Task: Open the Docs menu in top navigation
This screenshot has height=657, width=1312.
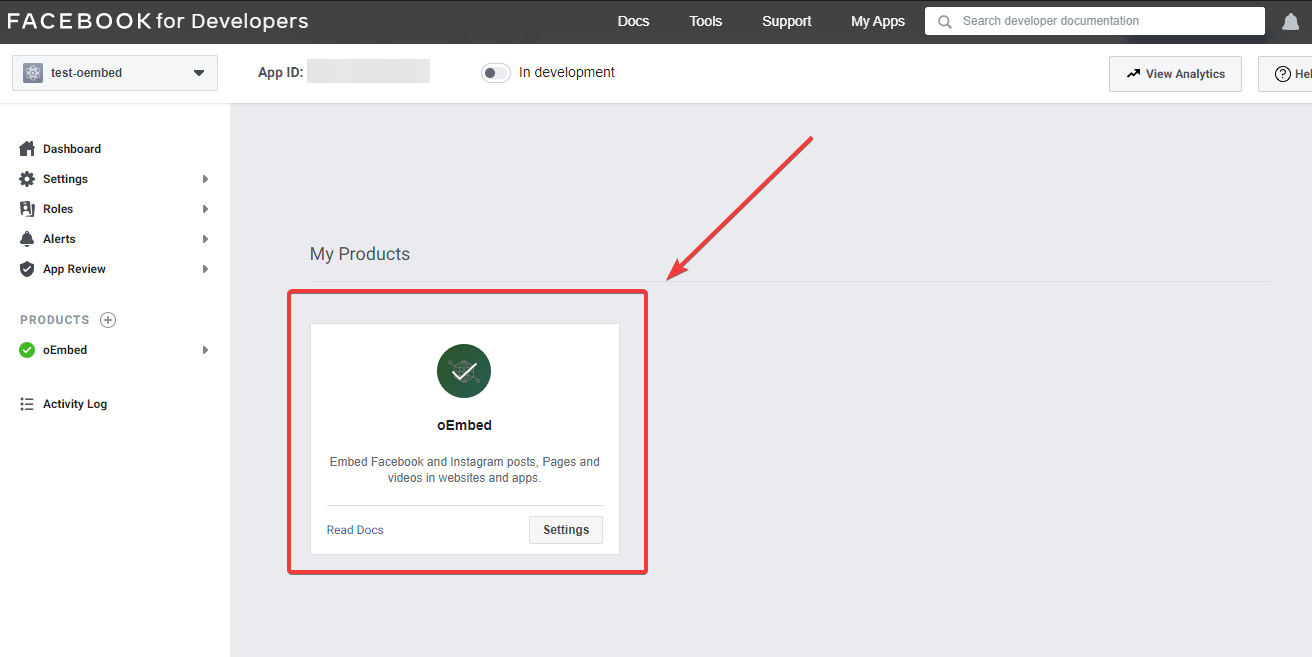Action: (633, 20)
